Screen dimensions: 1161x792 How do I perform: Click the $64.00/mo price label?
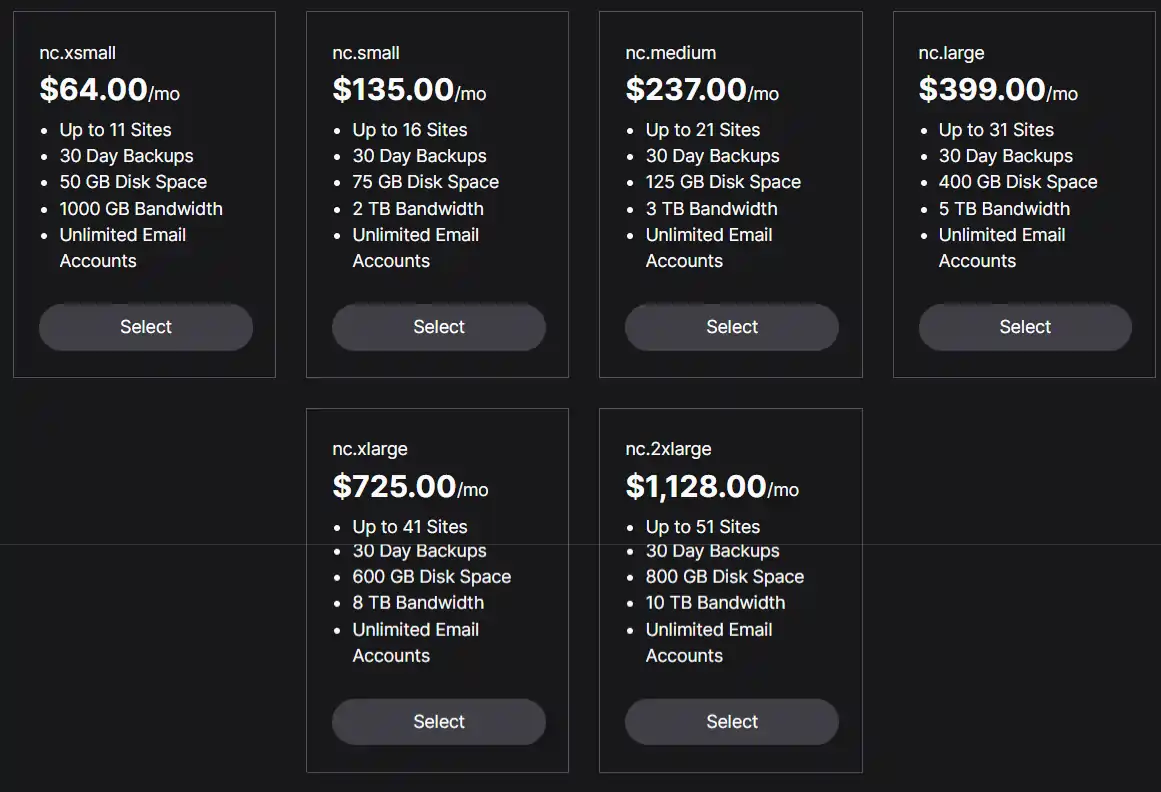(x=109, y=90)
